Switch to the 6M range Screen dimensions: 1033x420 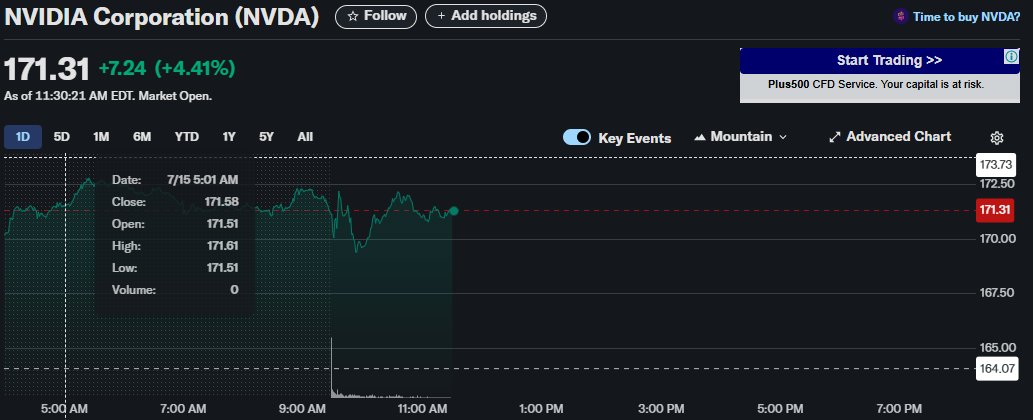point(142,137)
